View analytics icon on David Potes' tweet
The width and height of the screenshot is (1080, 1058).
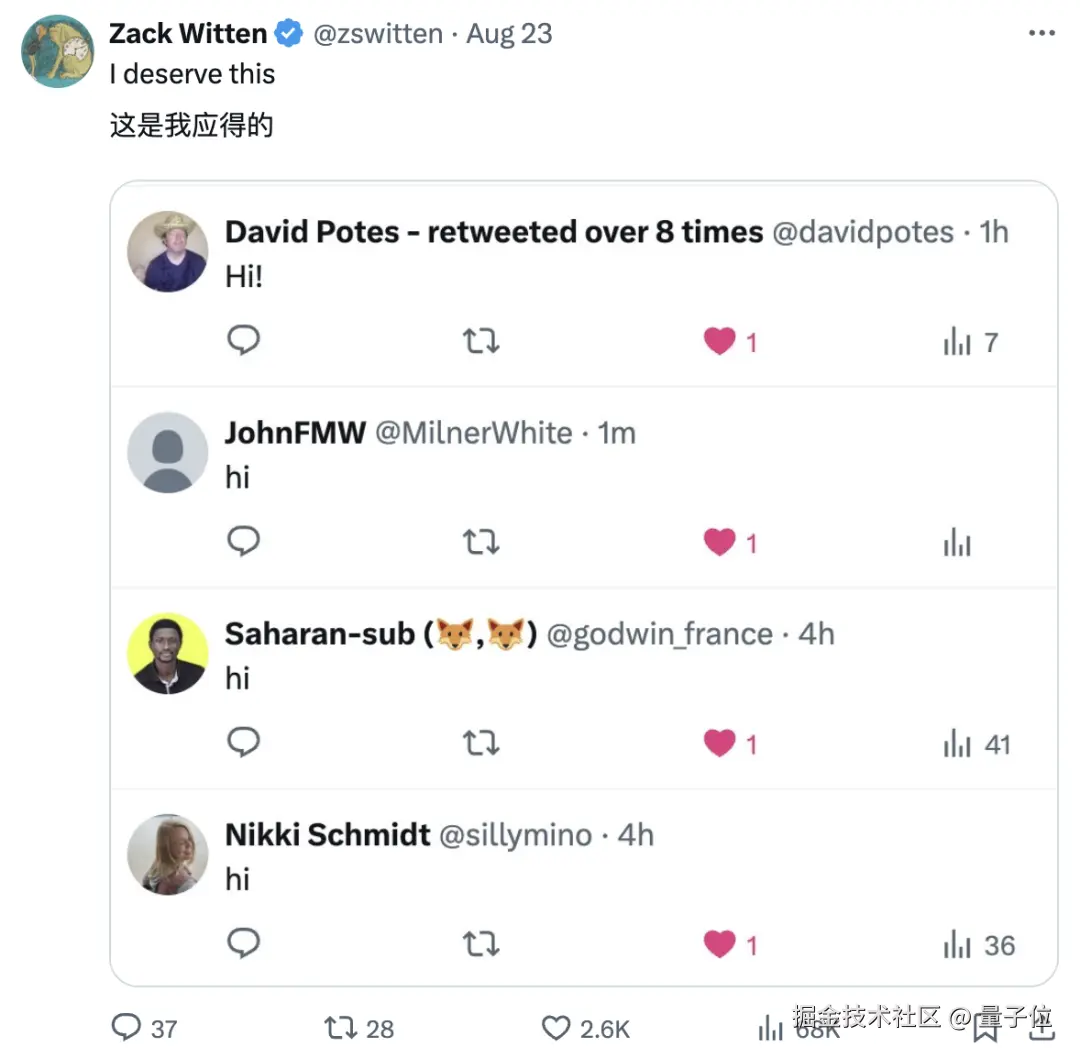pos(957,343)
